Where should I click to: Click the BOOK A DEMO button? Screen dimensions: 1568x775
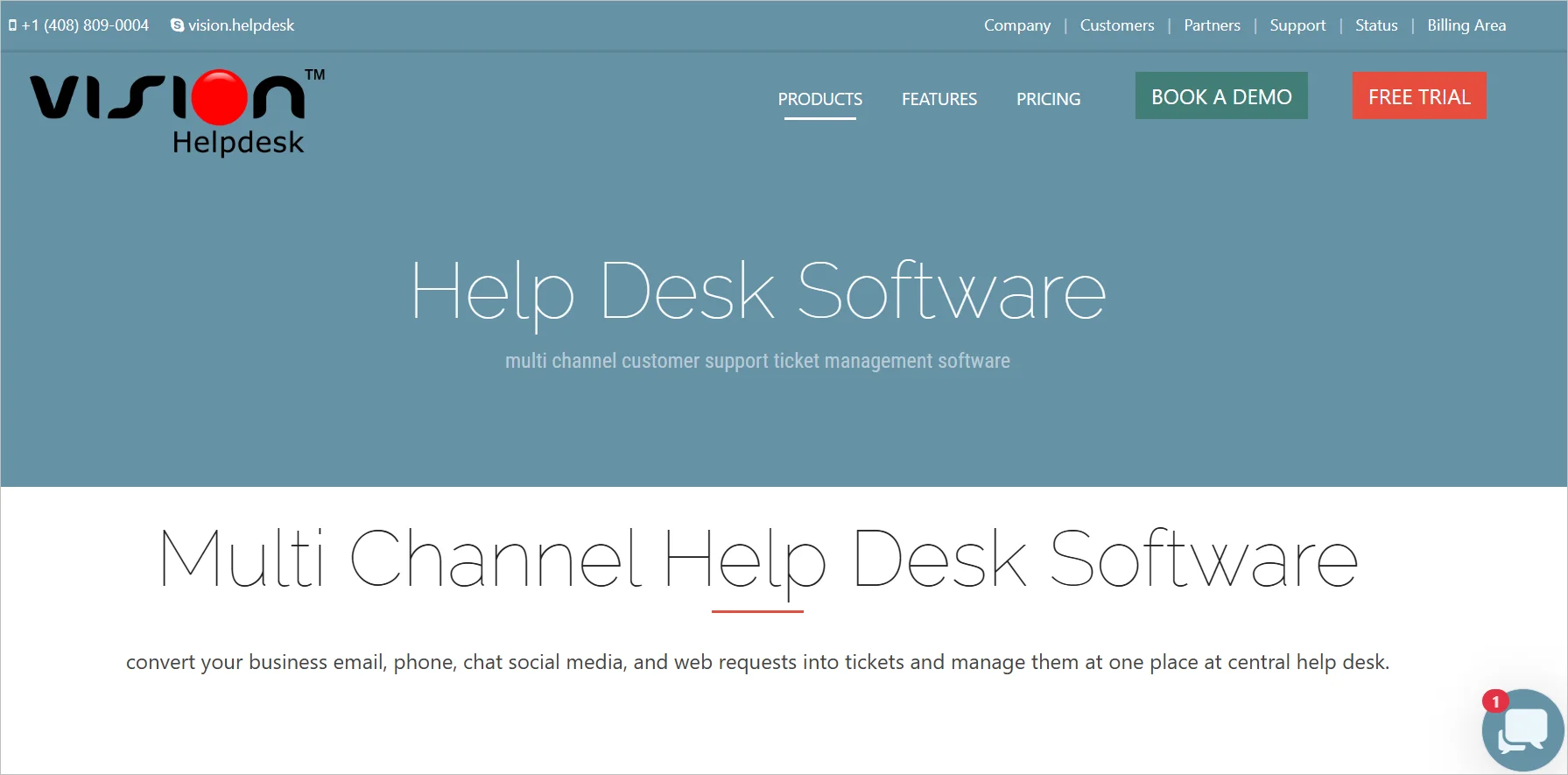[x=1221, y=95]
